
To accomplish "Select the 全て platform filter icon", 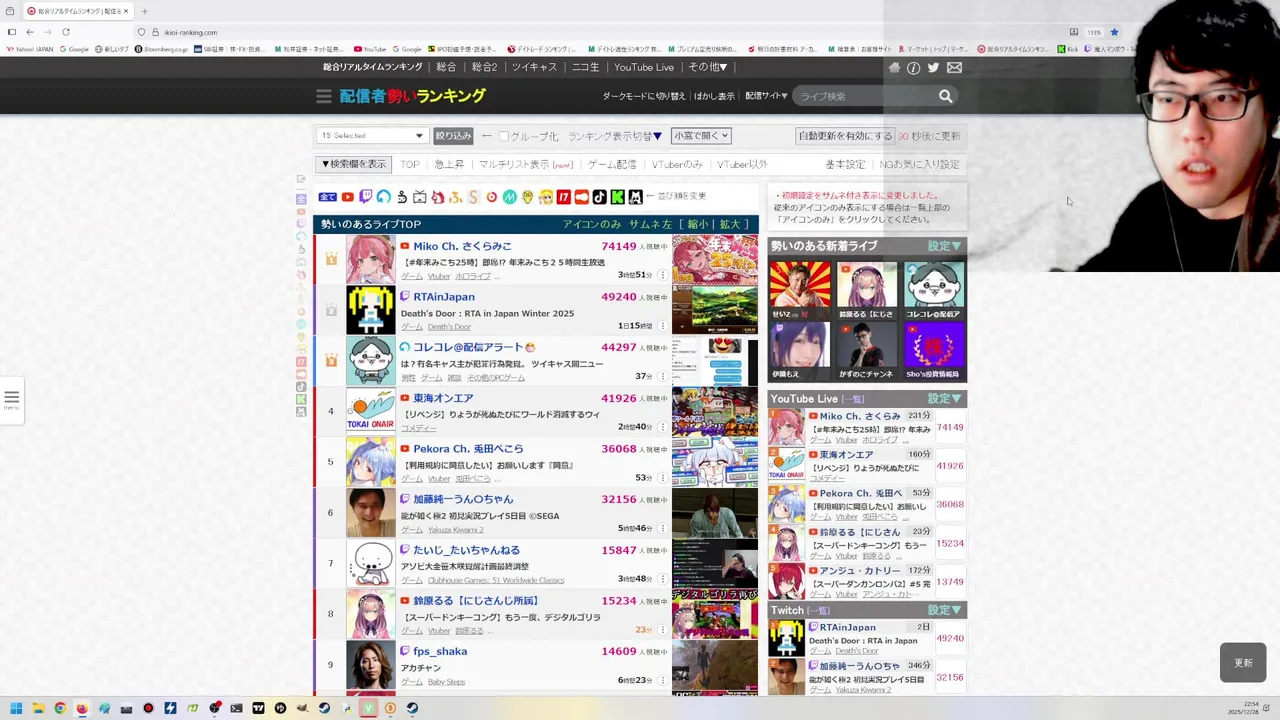I will 327,197.
